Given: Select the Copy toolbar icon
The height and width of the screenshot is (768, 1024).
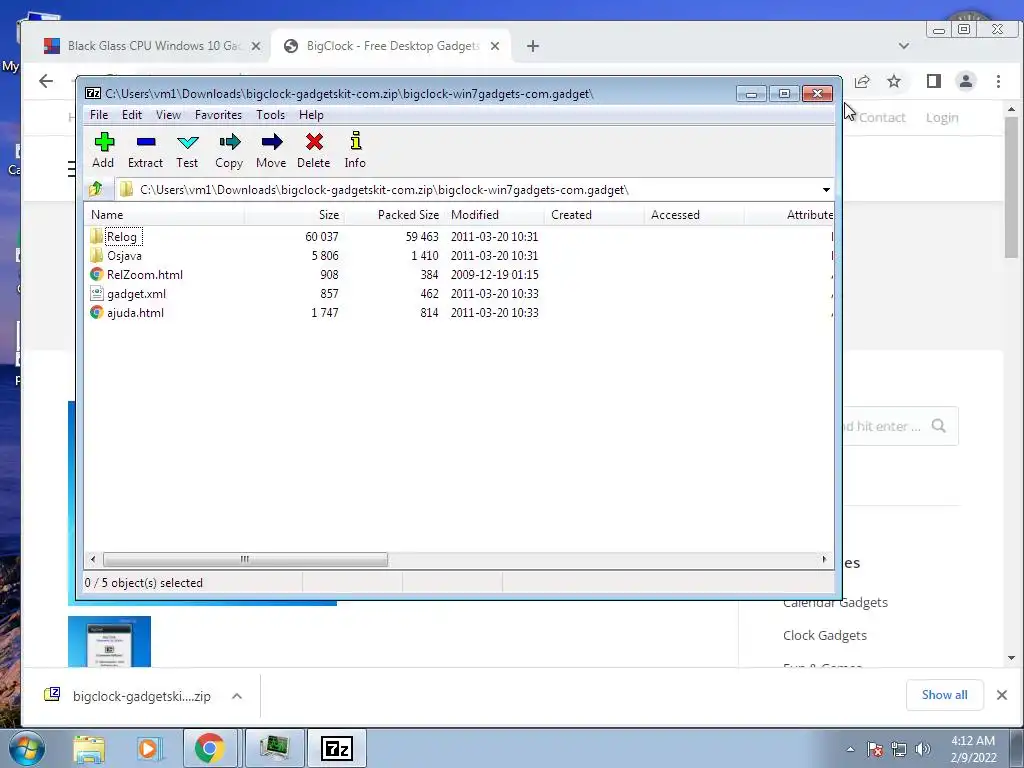Looking at the screenshot, I should point(229,142).
